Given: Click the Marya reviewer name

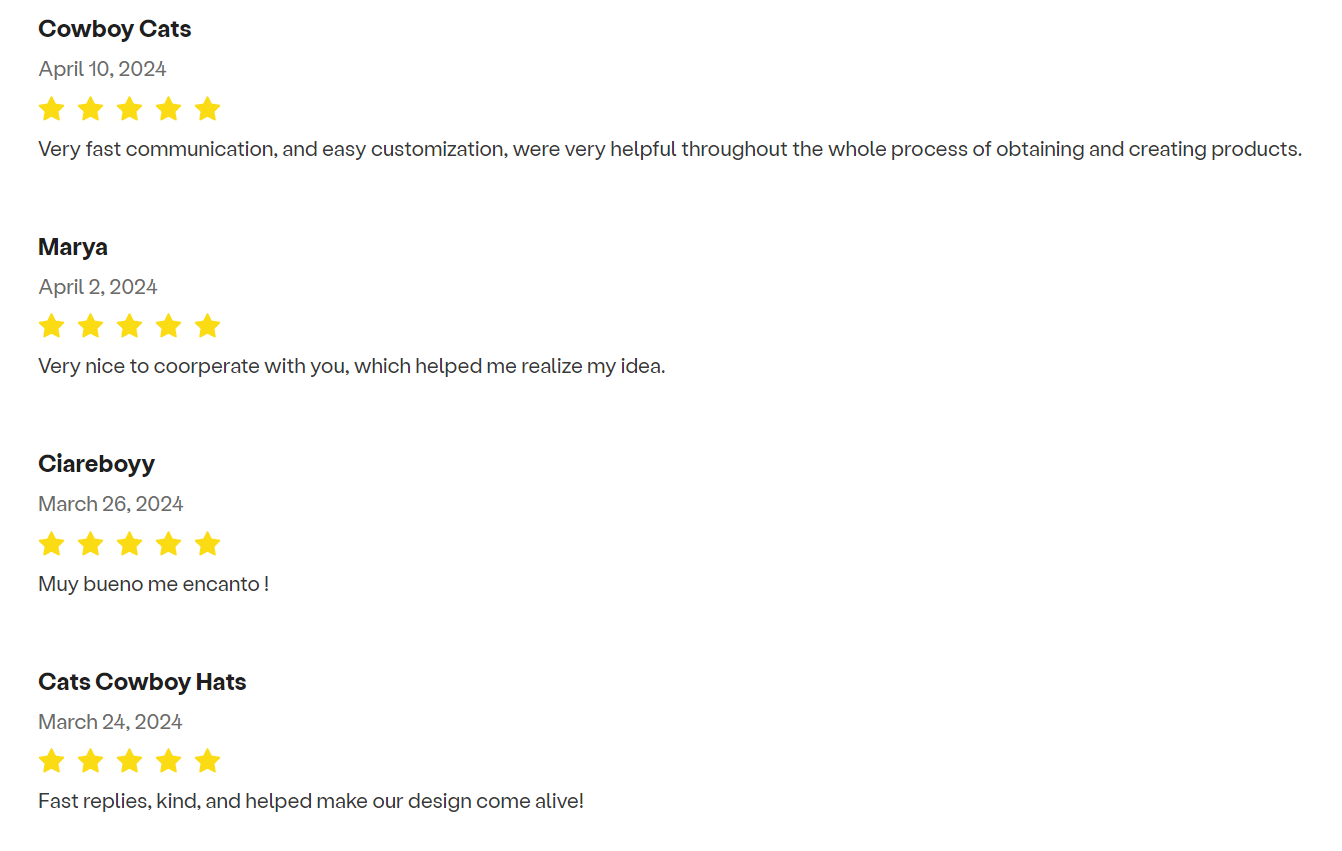Looking at the screenshot, I should [73, 247].
